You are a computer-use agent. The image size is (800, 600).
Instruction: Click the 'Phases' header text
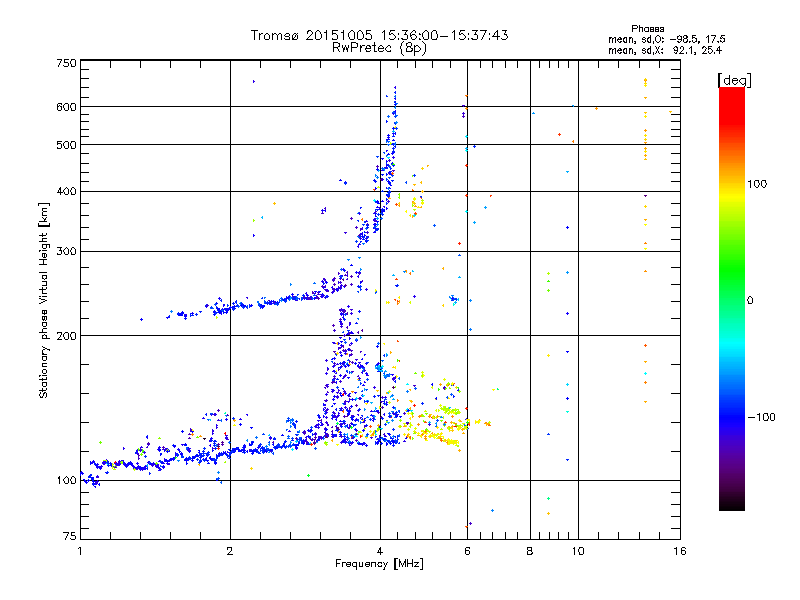pos(647,29)
